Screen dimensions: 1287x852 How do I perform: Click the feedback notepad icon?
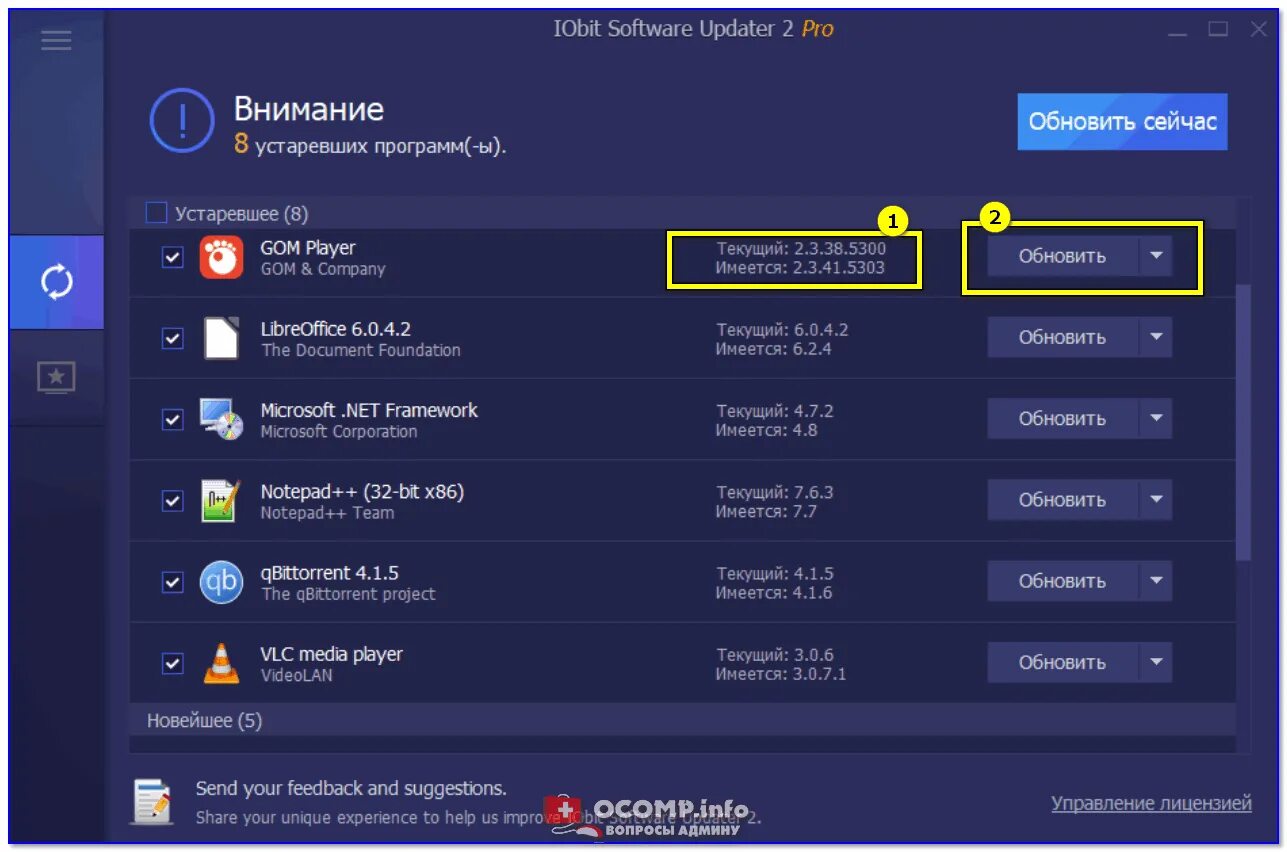pyautogui.click(x=152, y=801)
